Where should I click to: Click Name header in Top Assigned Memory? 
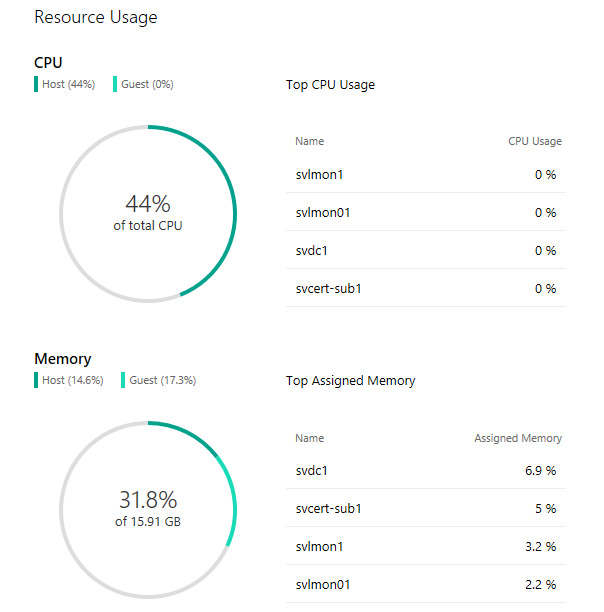[x=309, y=438]
